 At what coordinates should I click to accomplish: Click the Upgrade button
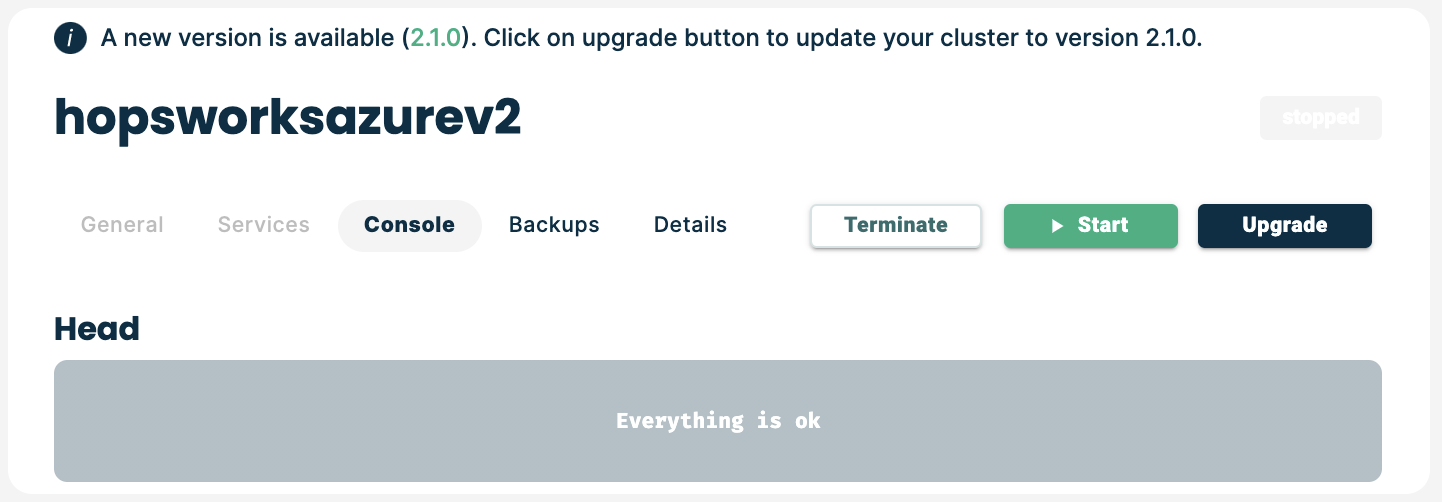click(1285, 225)
